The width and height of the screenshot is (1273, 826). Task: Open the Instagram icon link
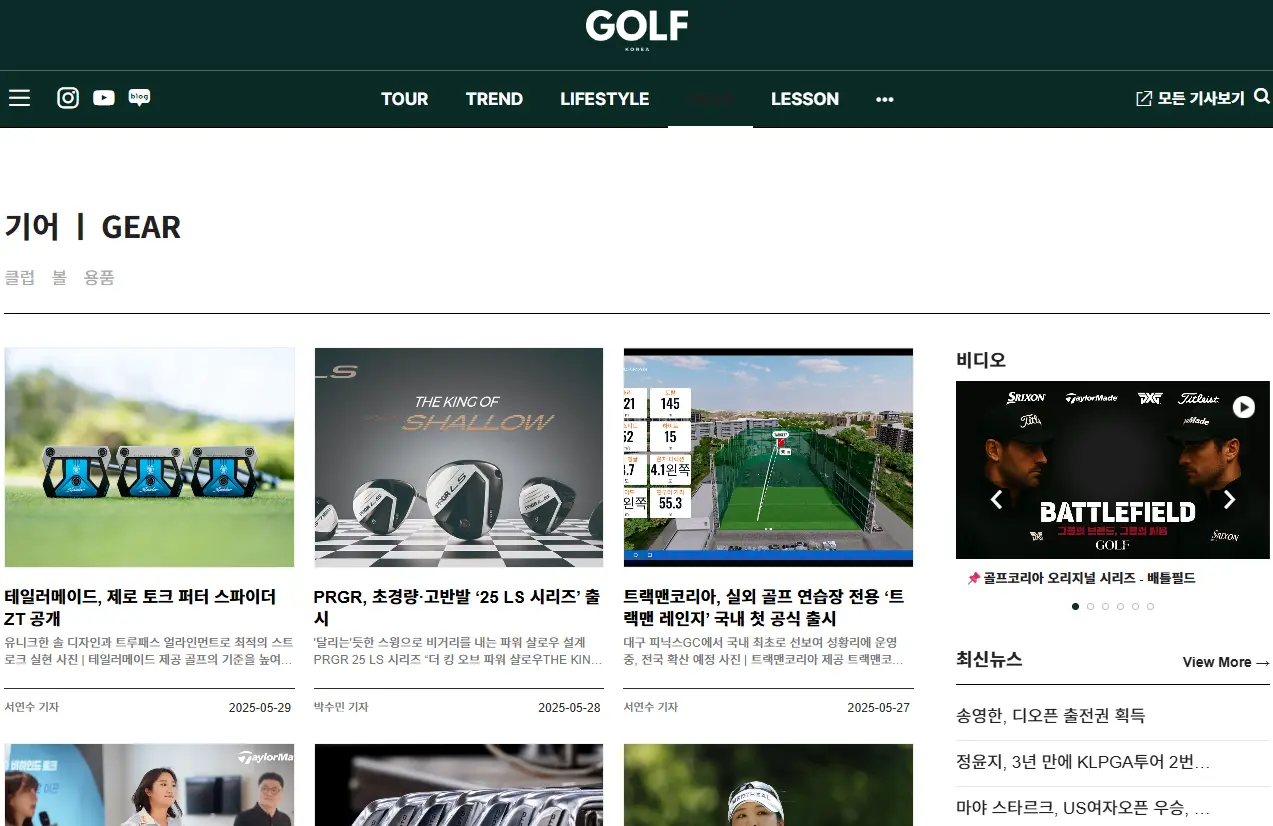(68, 98)
